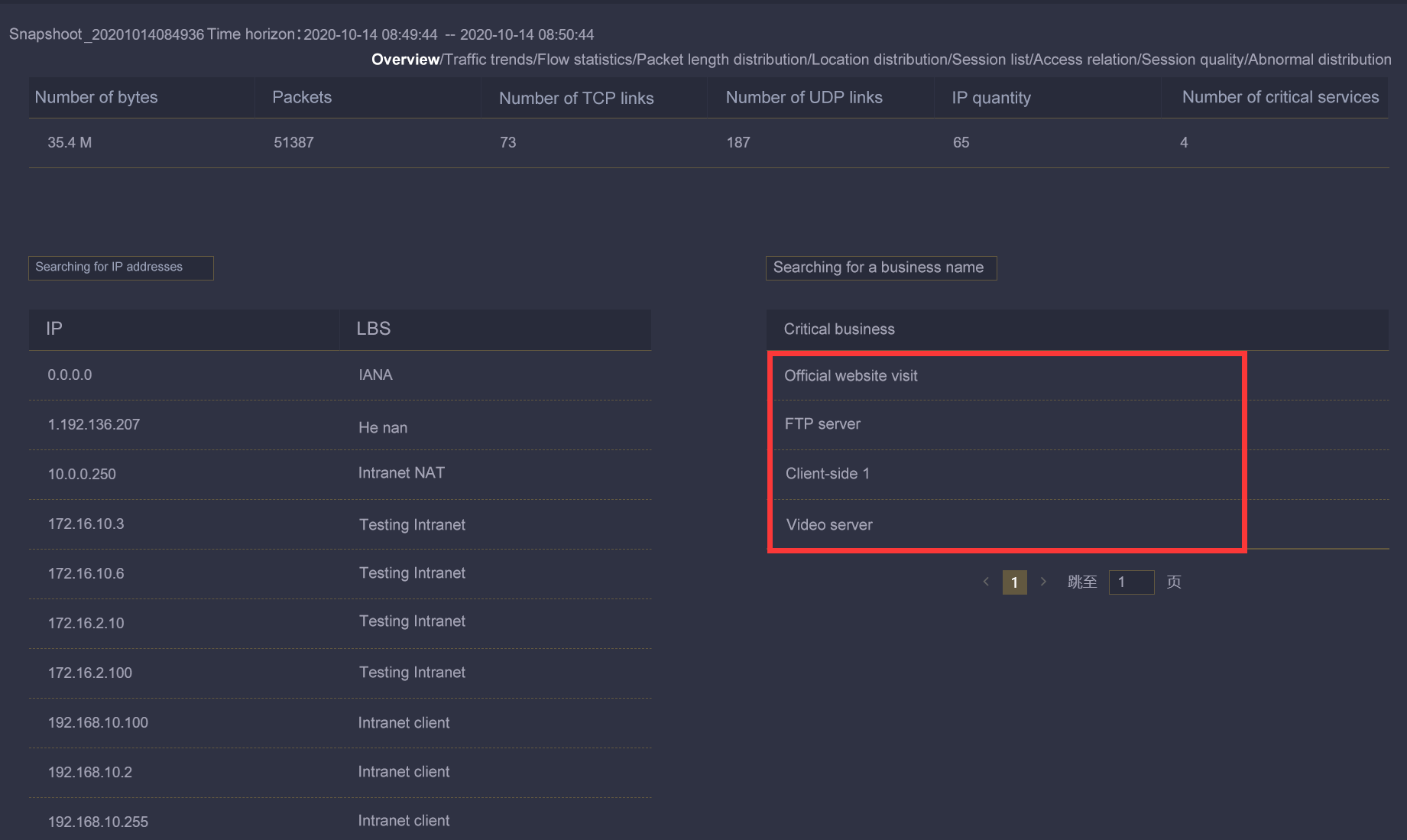Focus the Searching for IP addresses field
The height and width of the screenshot is (840, 1407).
121,268
